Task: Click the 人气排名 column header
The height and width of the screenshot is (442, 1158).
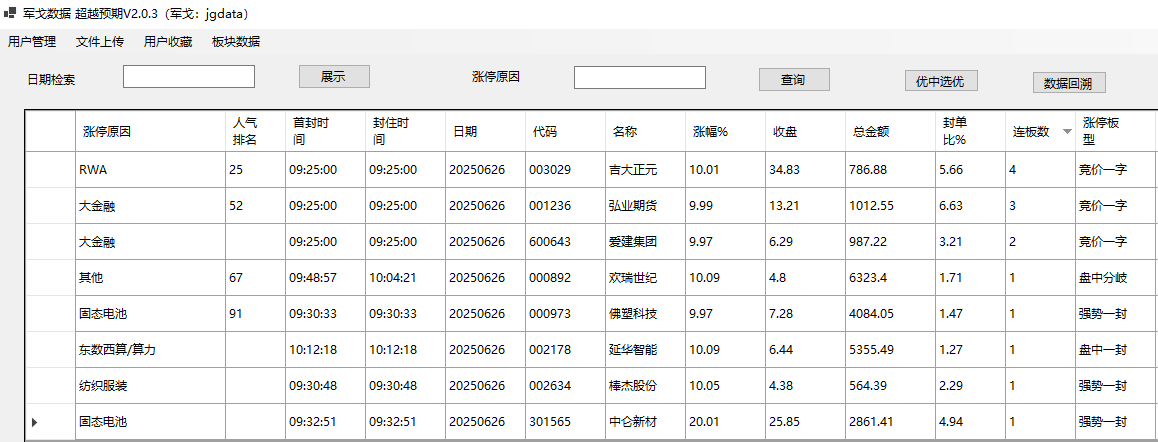Action: point(256,132)
